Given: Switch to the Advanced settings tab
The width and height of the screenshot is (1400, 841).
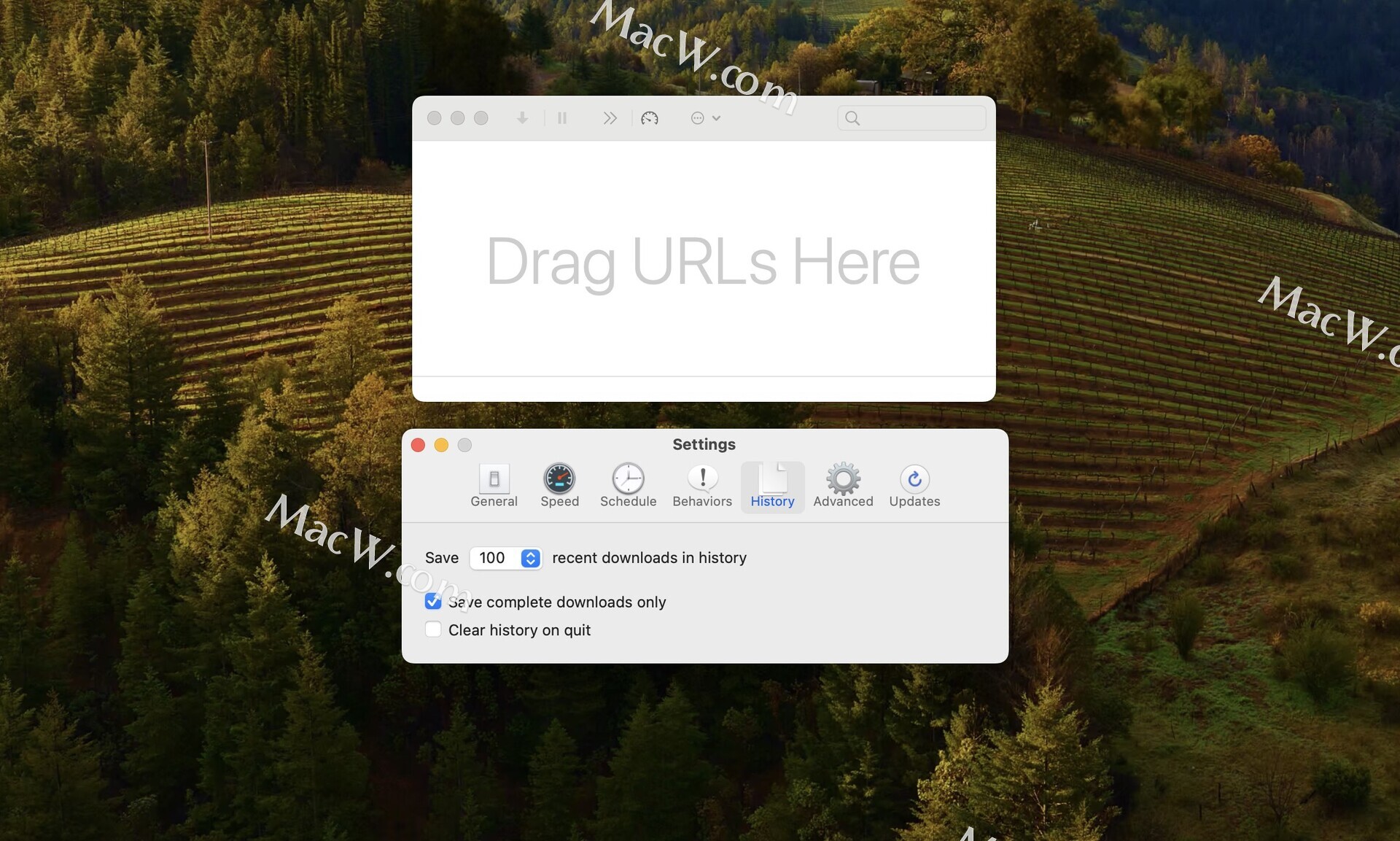Looking at the screenshot, I should click(843, 487).
